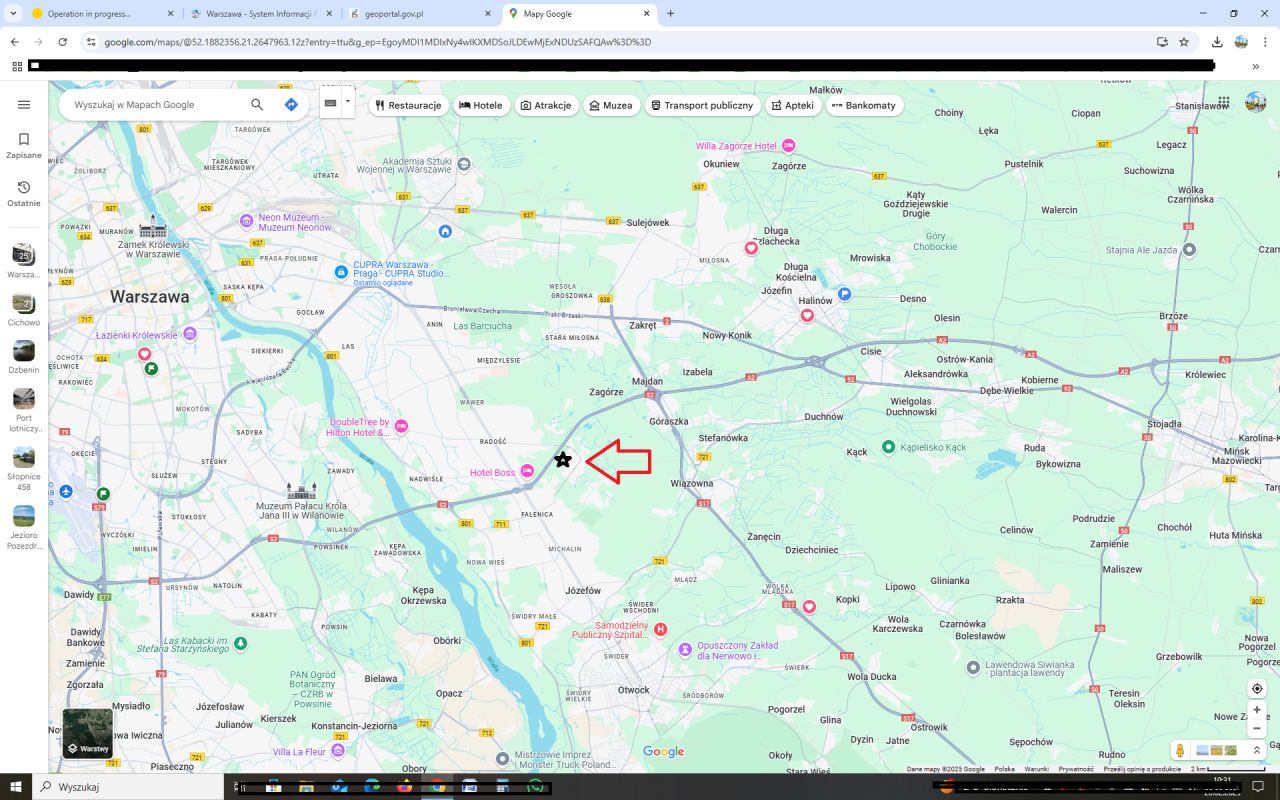Click the Hotel Boss map pin
Screen dimensions: 1280x800
coord(527,471)
